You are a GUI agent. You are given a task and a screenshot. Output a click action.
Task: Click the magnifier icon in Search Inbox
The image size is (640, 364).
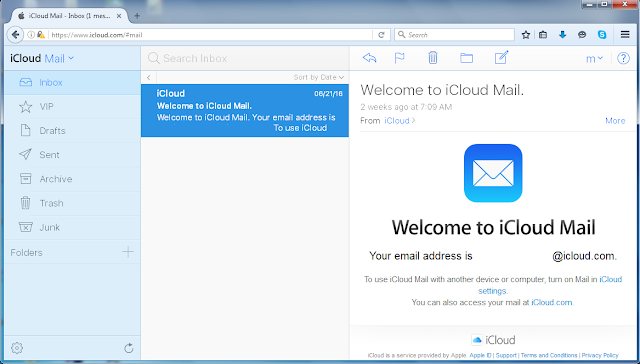[153, 58]
